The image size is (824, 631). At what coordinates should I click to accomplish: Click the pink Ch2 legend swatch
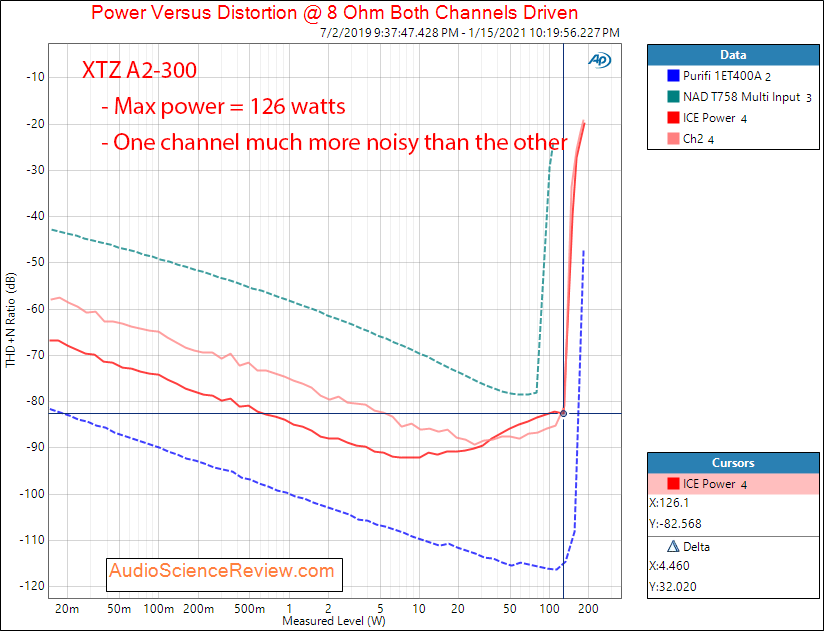pos(673,139)
